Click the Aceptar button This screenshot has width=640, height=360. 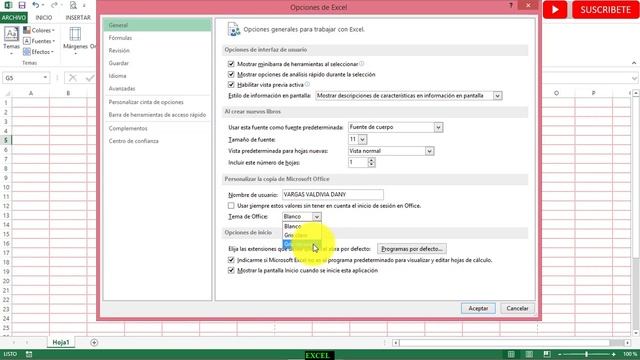coord(478,308)
